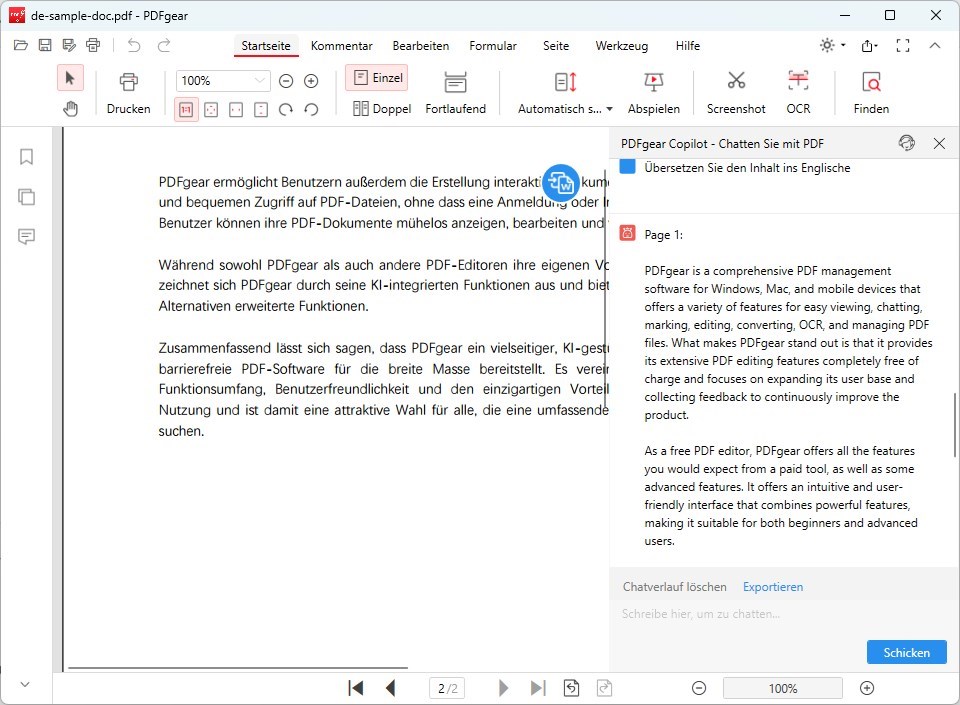Start the Abspielen presentation mode
The width and height of the screenshot is (960, 705).
(653, 93)
